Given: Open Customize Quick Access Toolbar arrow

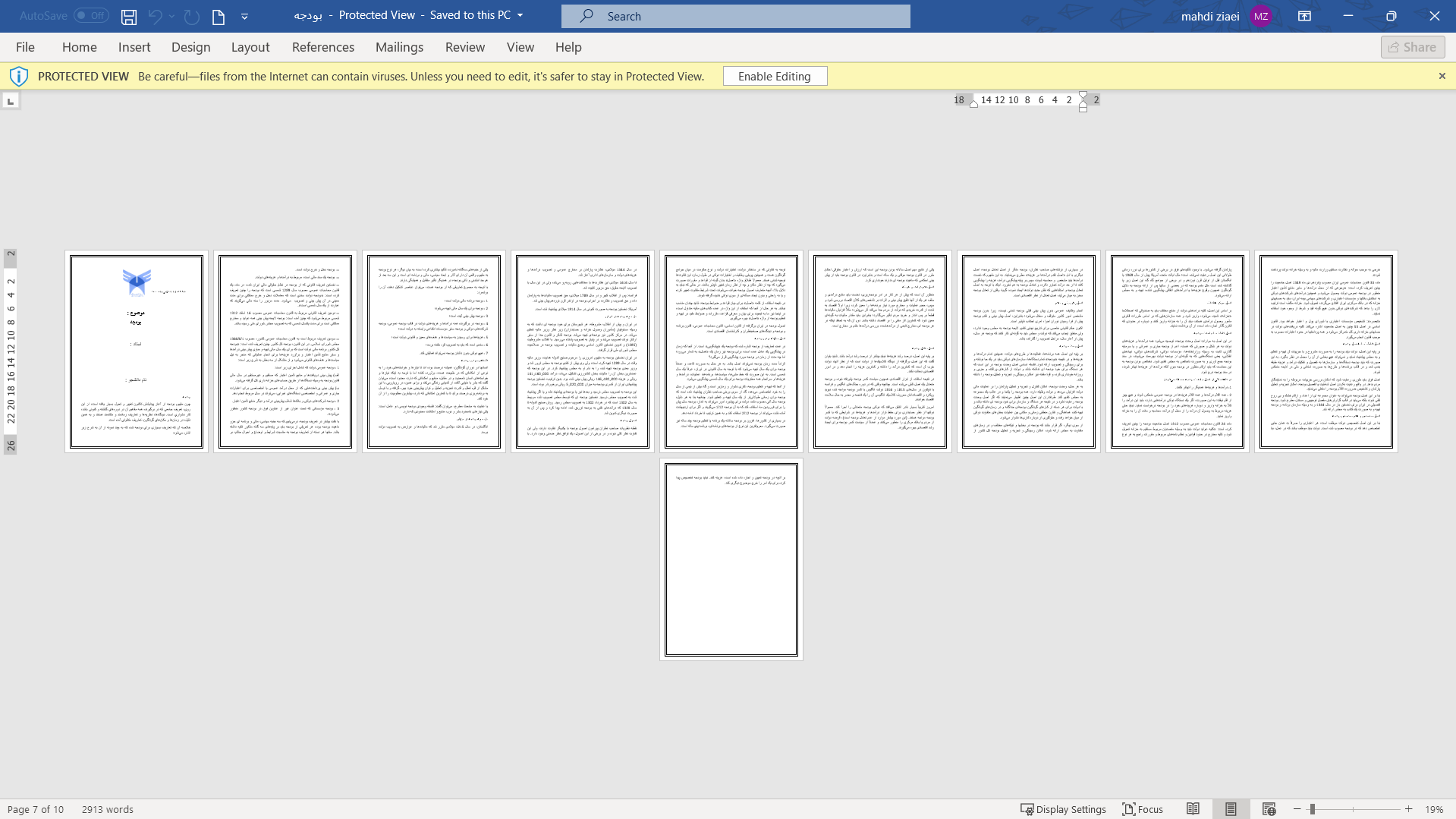Looking at the screenshot, I should pos(244,16).
